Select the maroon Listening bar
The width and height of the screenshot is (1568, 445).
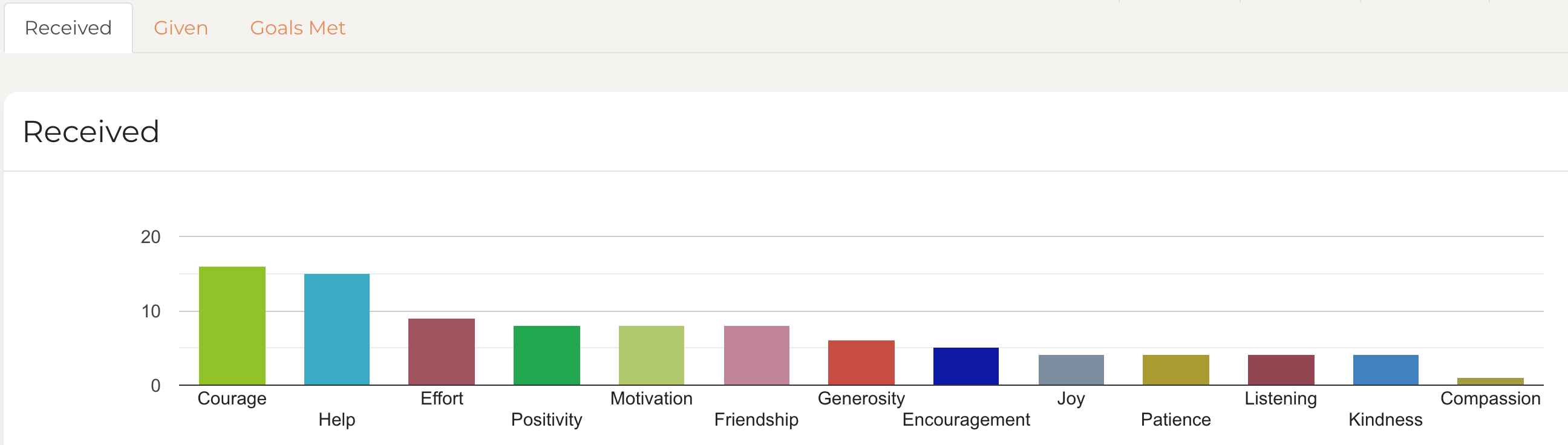click(x=1281, y=370)
